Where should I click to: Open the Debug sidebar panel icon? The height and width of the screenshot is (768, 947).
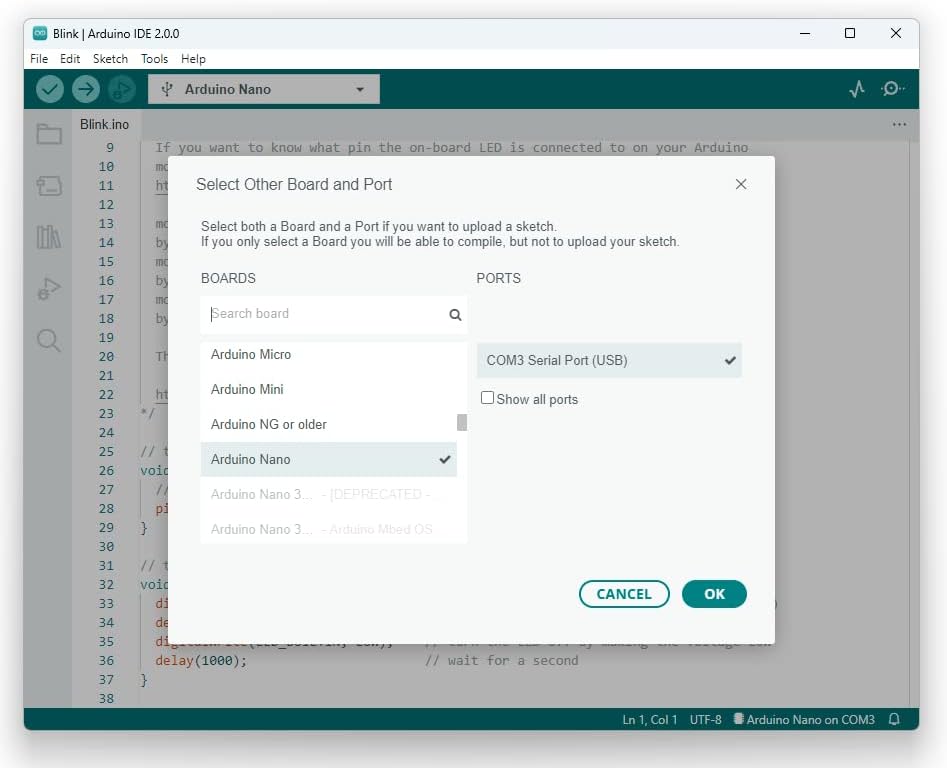[49, 289]
